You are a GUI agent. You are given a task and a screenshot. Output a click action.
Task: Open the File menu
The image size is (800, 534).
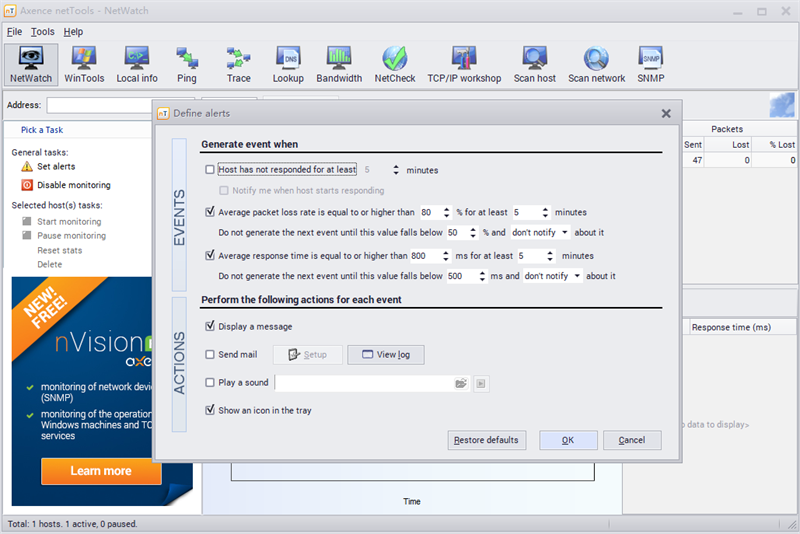click(x=14, y=32)
